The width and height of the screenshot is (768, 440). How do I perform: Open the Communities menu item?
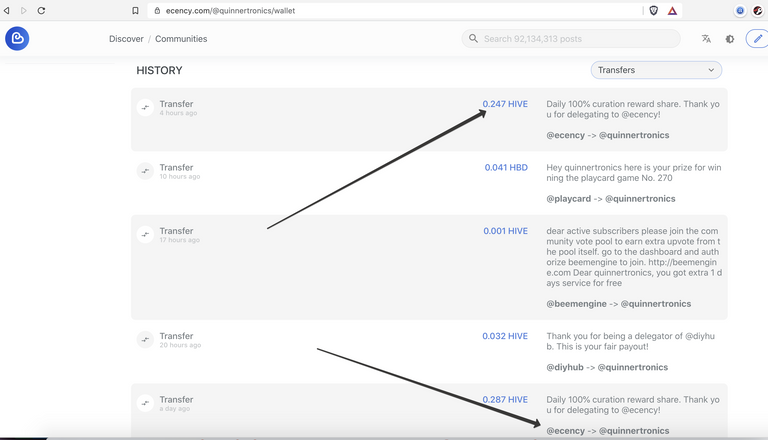point(181,39)
